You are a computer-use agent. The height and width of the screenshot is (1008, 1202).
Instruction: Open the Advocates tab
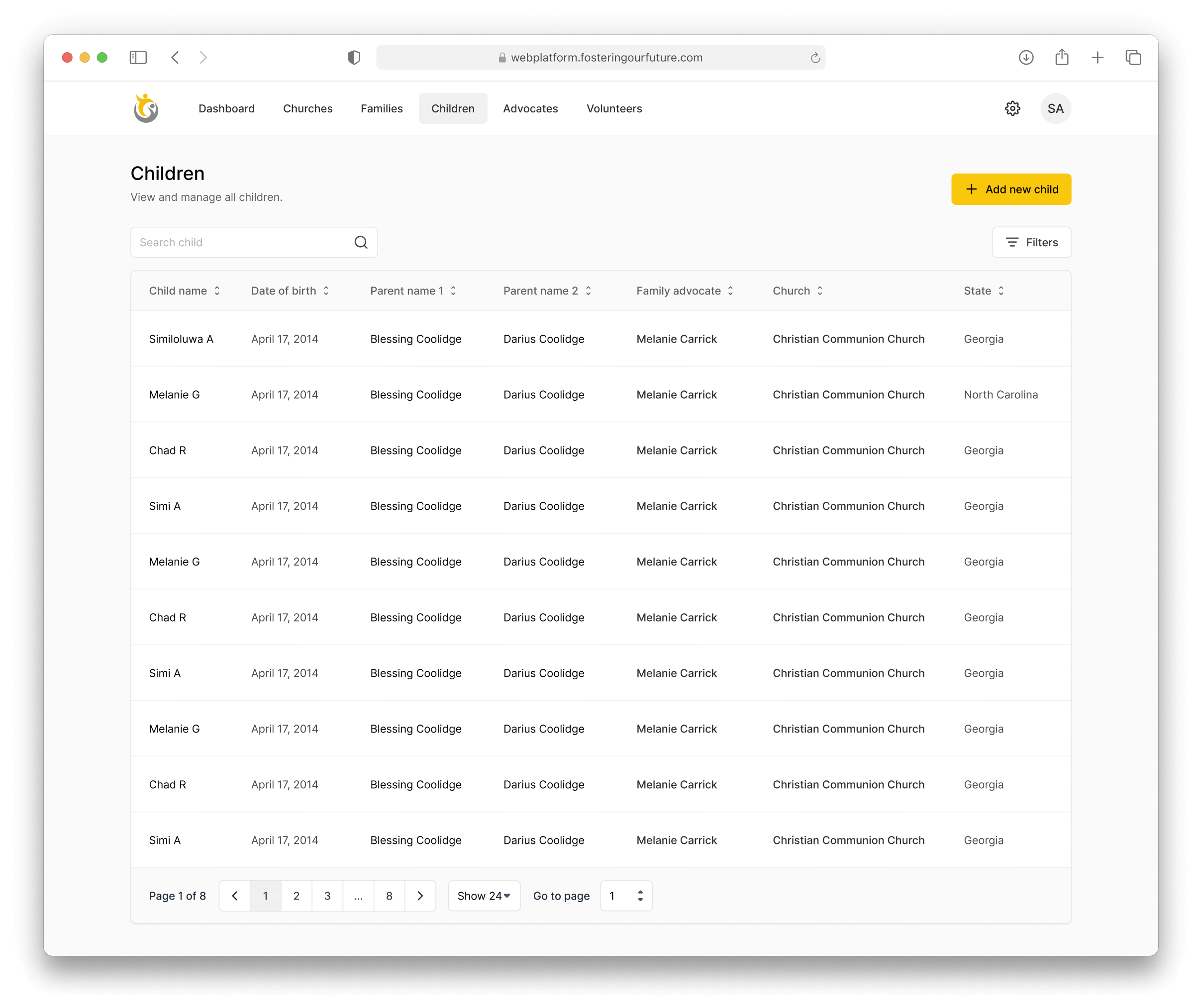(530, 109)
